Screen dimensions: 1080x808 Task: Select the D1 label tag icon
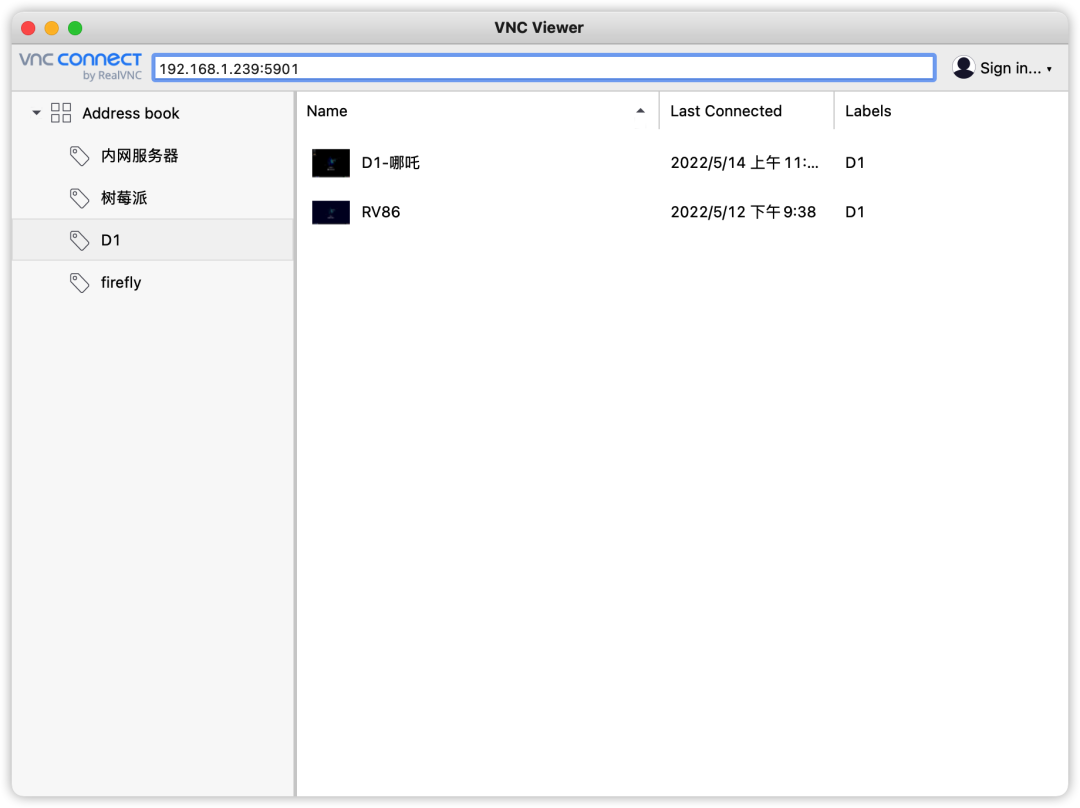click(79, 240)
